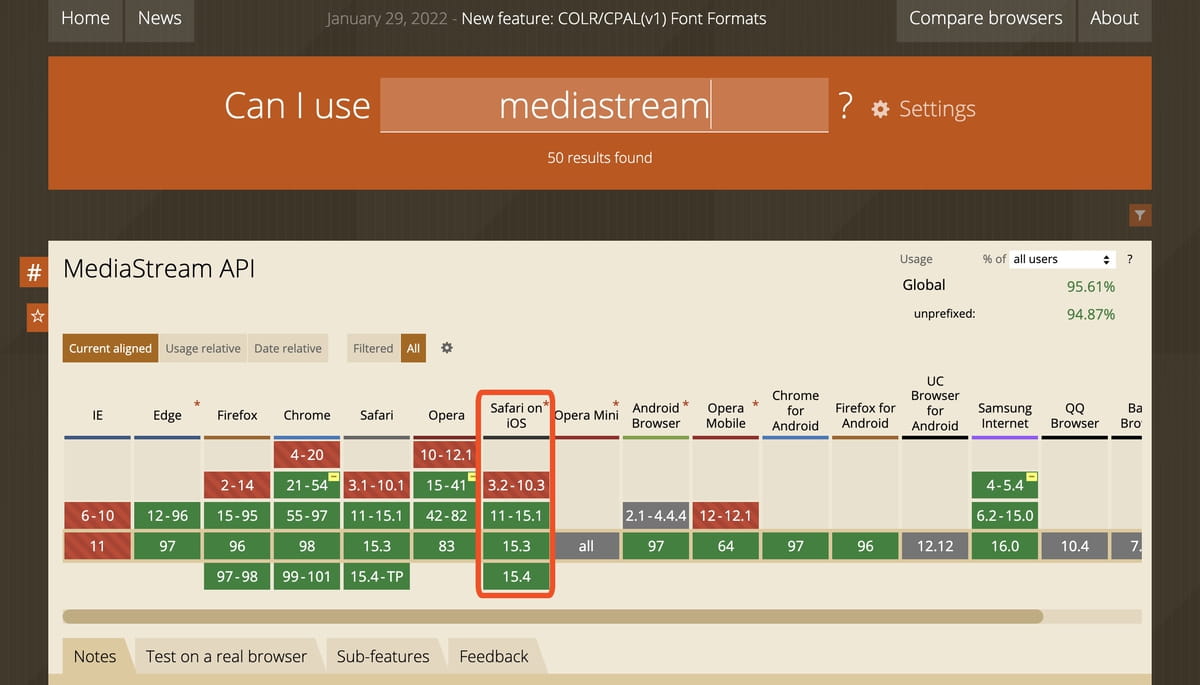
Task: Select Edge 12-96 version cell
Action: pos(167,515)
